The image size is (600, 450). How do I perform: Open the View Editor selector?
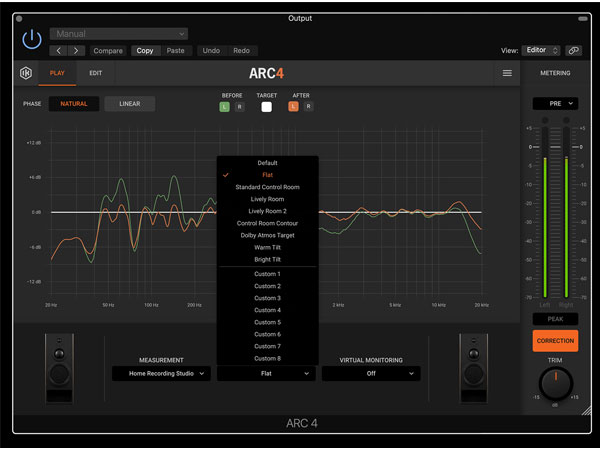[x=541, y=50]
